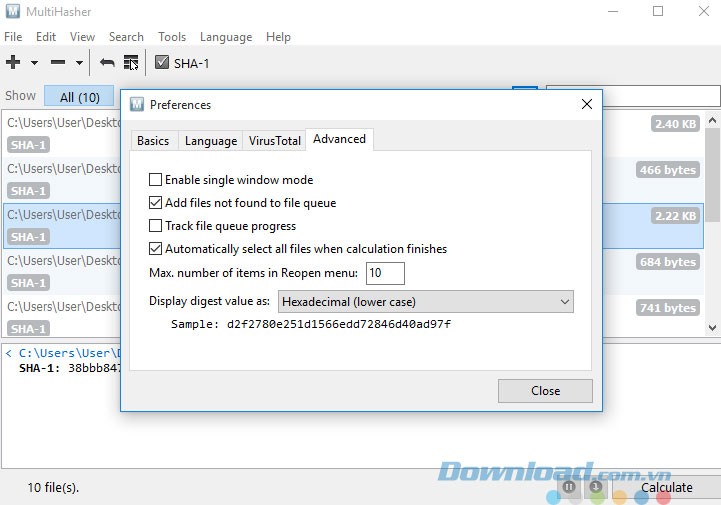Screen dimensions: 721x505
Task: Click the Calculate button
Action: coord(666,488)
